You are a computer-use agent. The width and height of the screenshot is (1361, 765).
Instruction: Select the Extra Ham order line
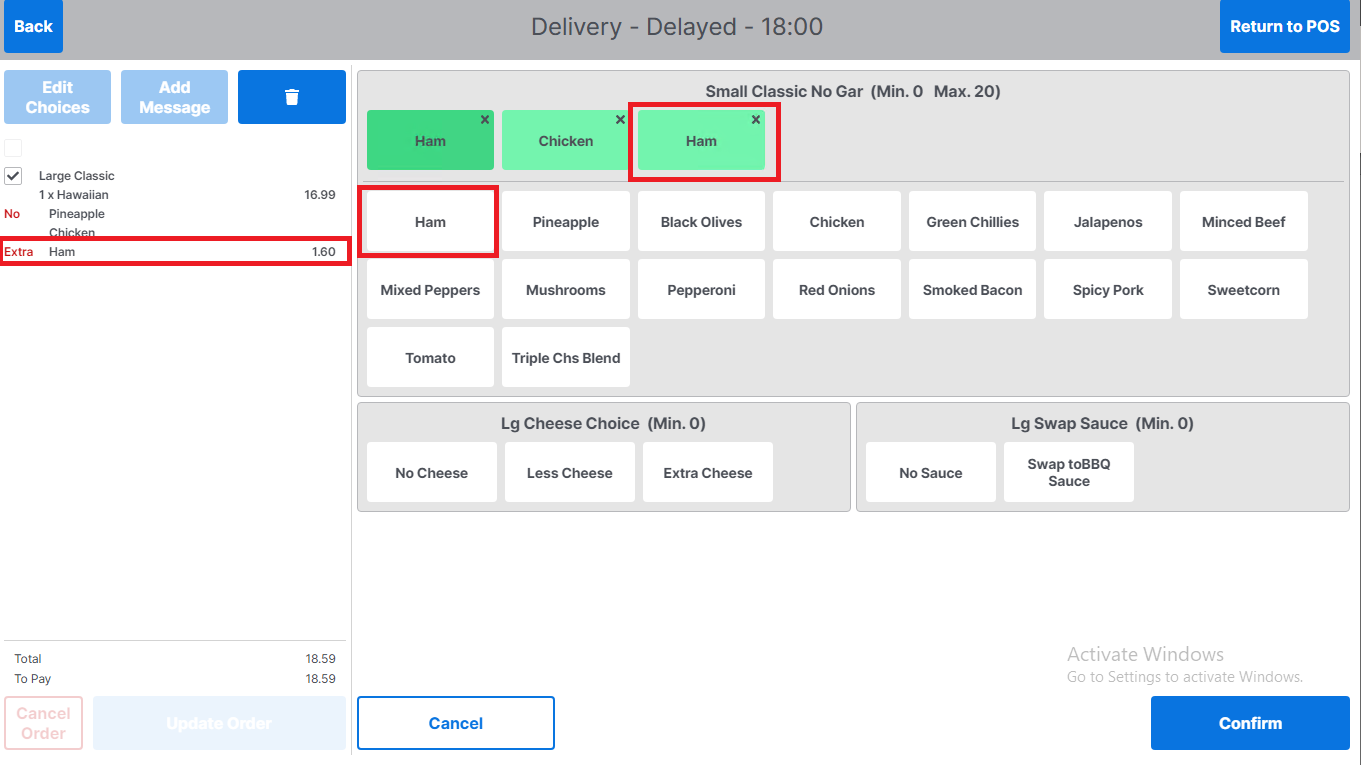(175, 252)
